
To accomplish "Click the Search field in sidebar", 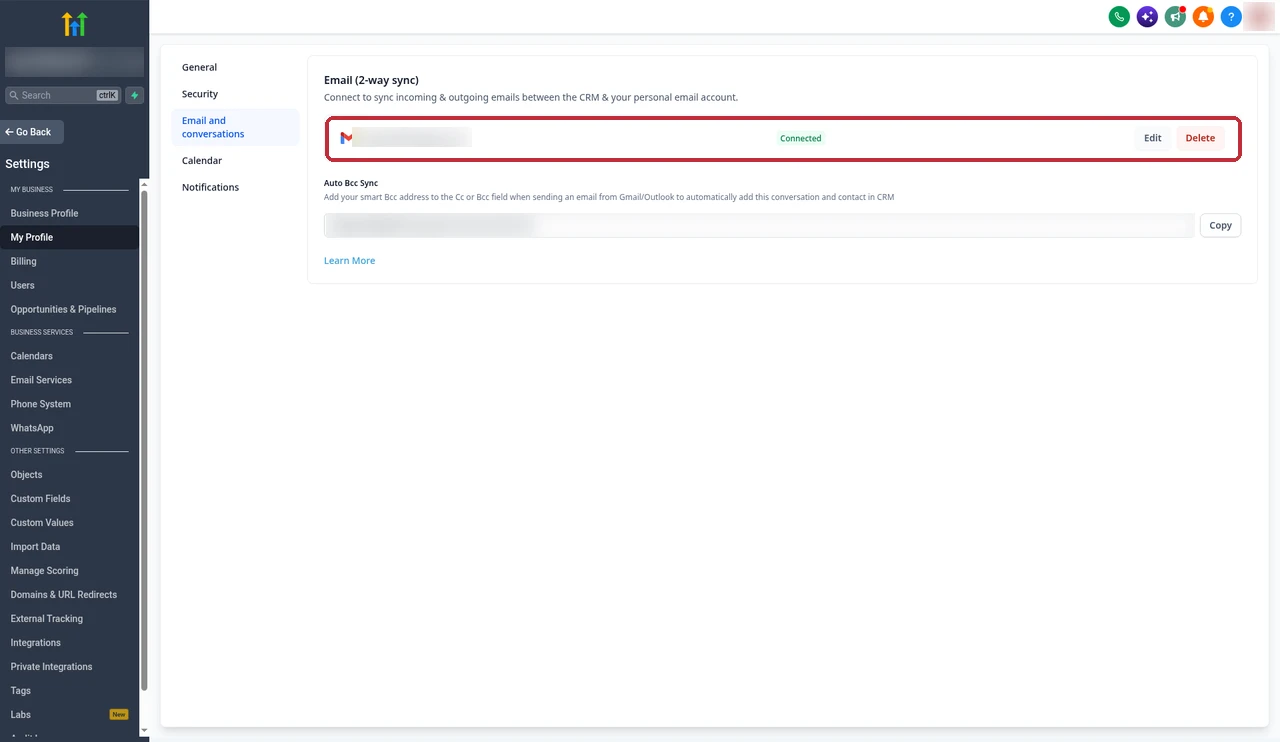I will click(63, 95).
